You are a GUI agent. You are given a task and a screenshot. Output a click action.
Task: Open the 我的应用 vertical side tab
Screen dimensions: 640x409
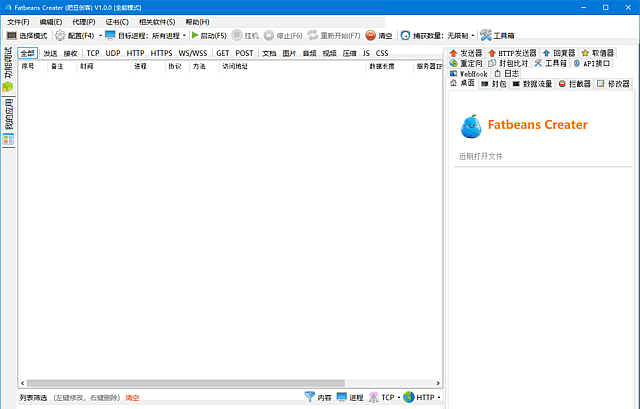[x=8, y=122]
